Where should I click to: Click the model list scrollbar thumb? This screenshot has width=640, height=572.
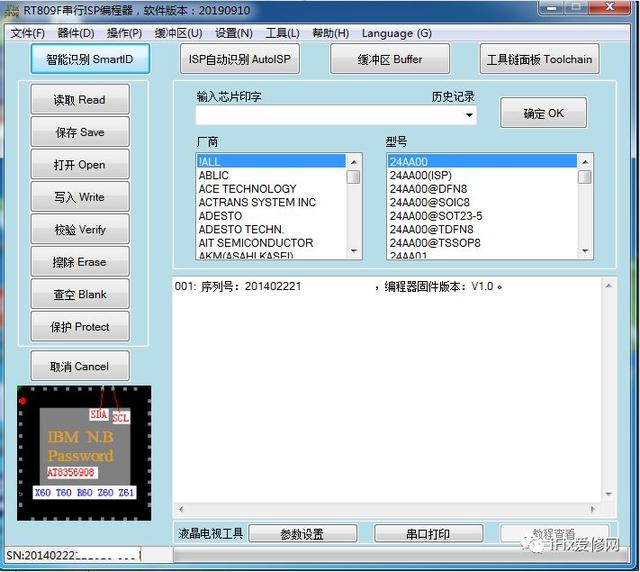coord(585,177)
